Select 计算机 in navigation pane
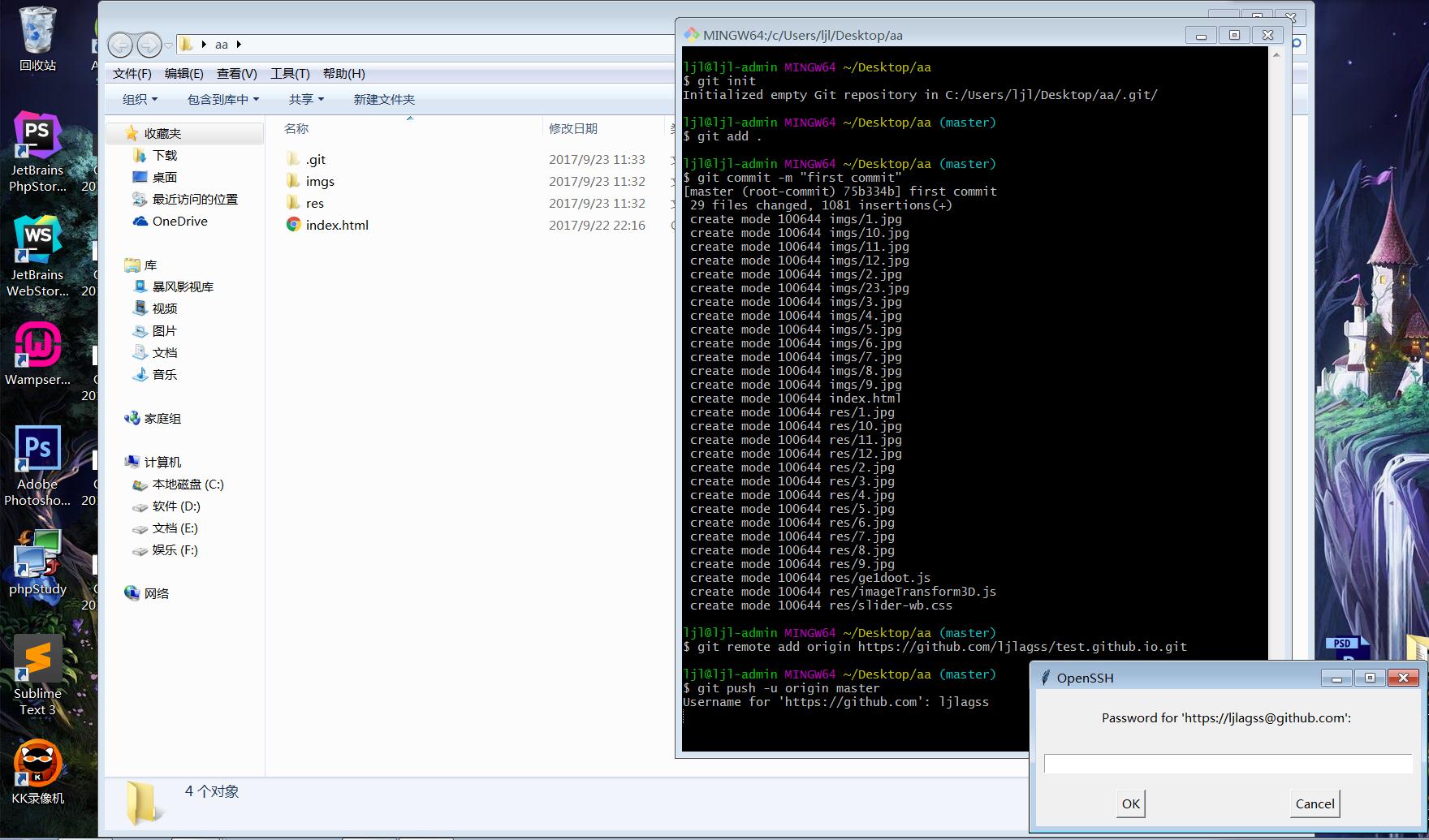This screenshot has width=1429, height=840. tap(162, 462)
